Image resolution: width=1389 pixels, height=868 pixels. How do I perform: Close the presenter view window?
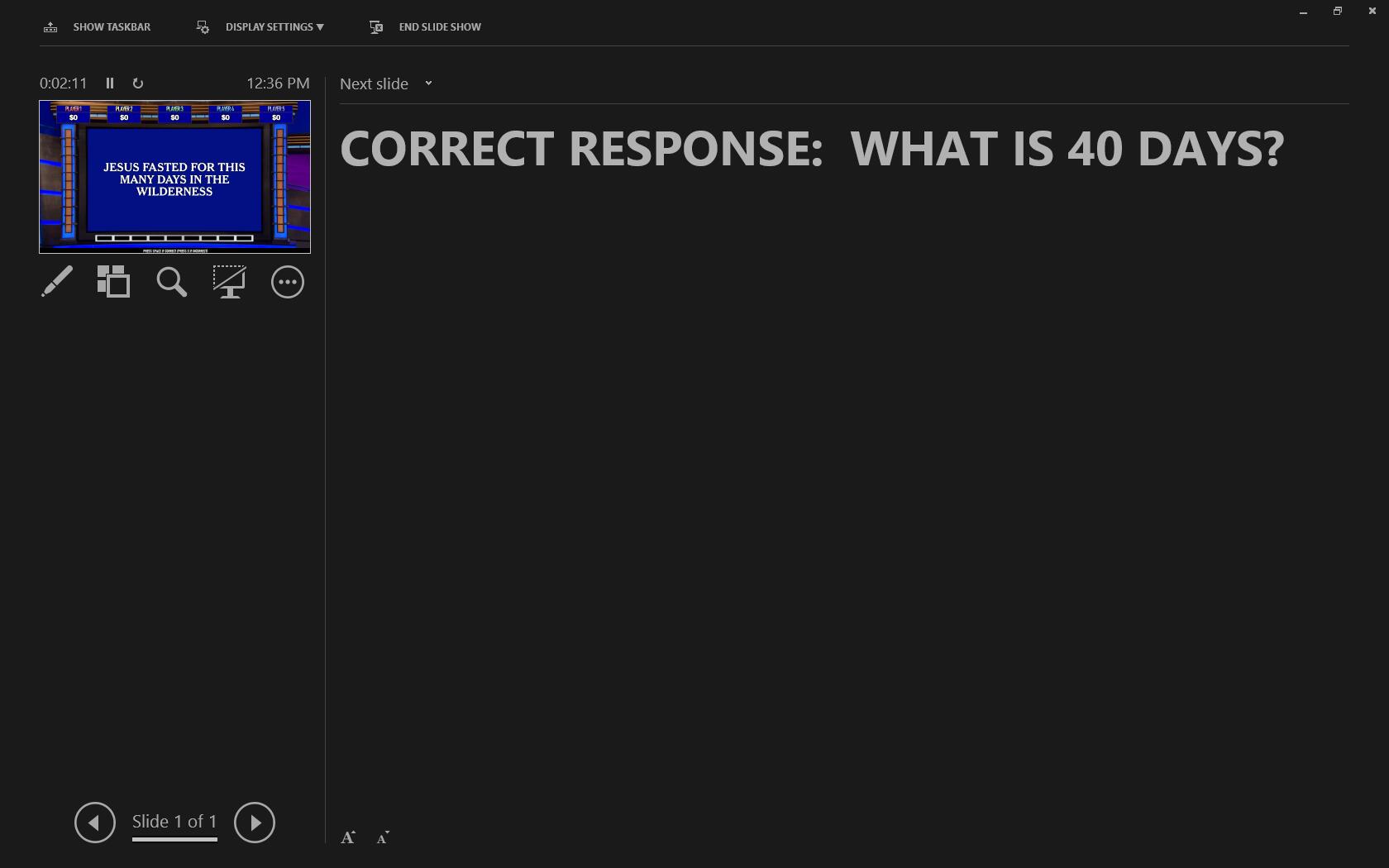[x=1372, y=12]
